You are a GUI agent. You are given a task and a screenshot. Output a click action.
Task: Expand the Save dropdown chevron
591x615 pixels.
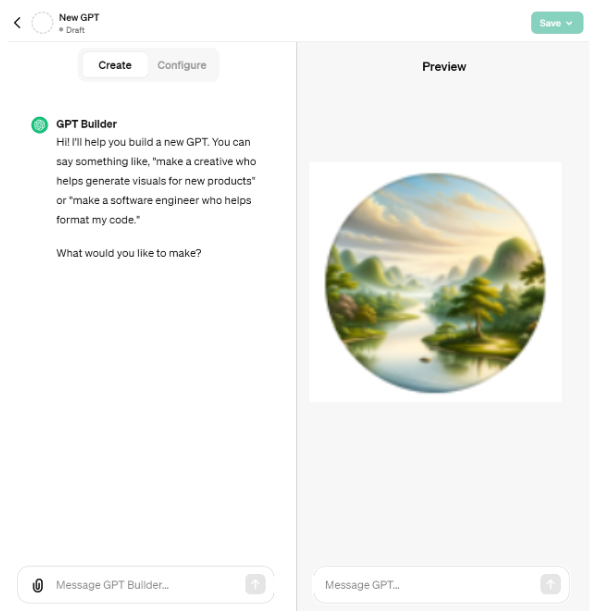point(569,23)
